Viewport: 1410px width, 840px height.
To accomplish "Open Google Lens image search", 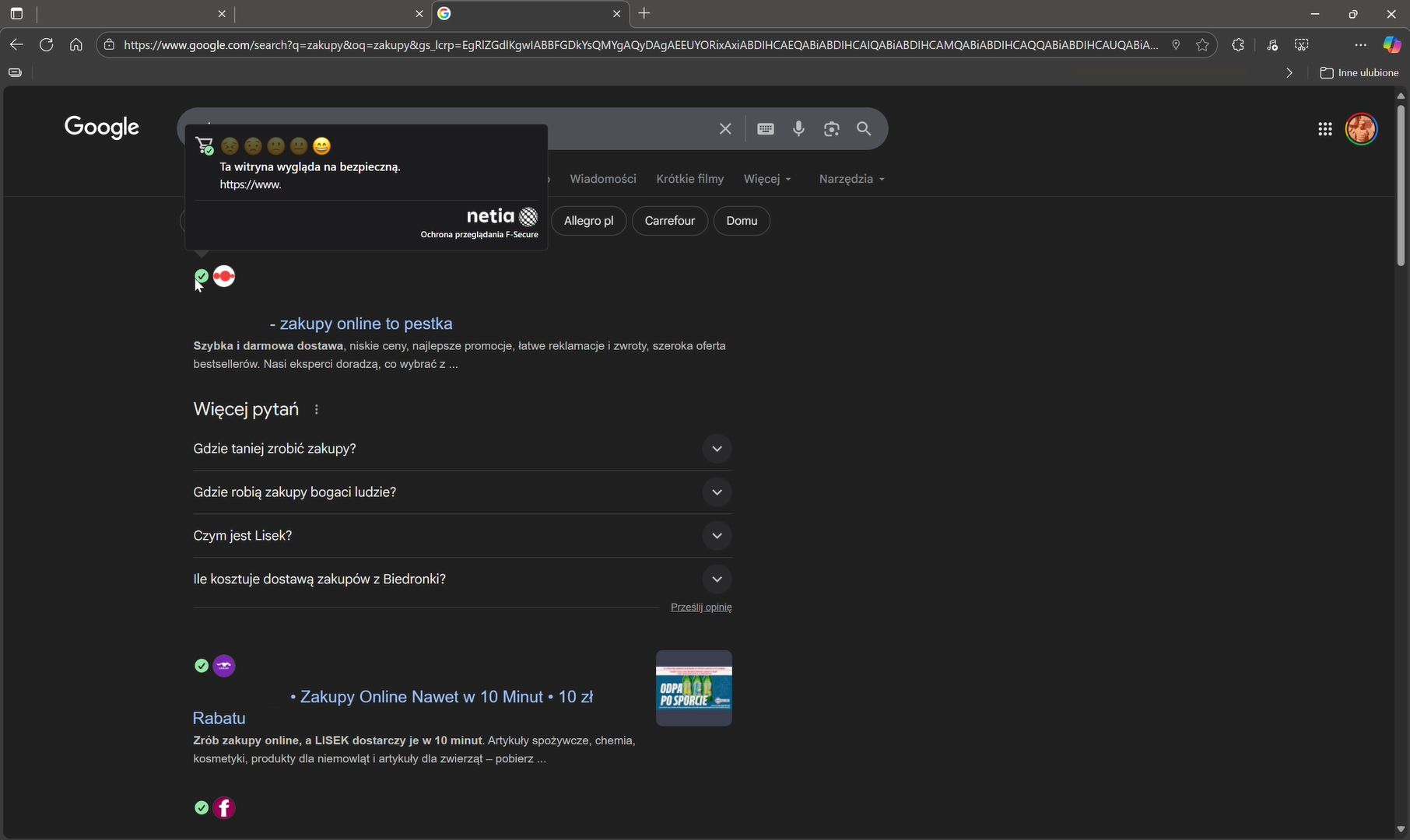I will click(x=831, y=129).
